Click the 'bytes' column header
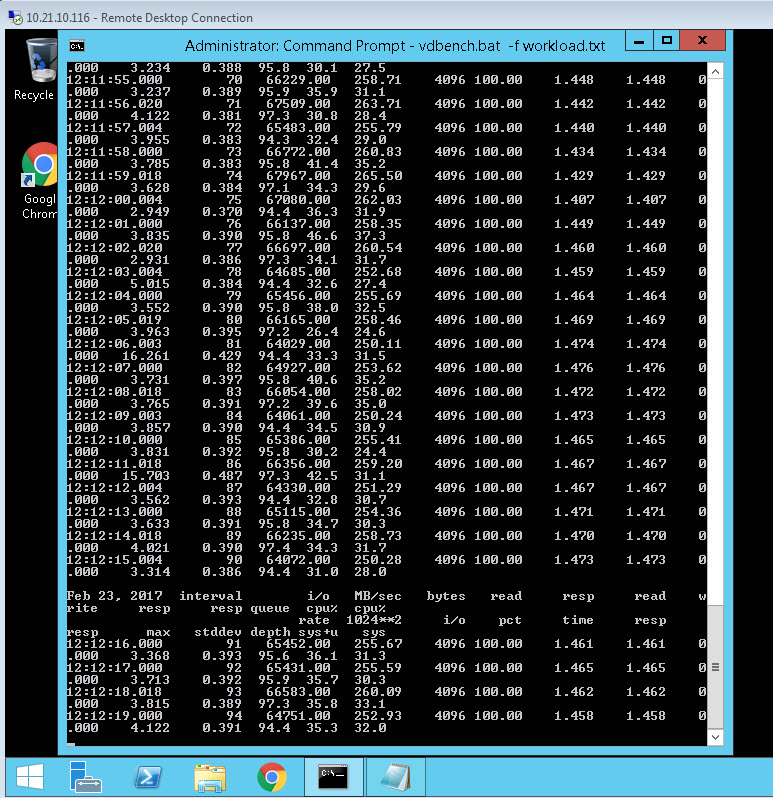Screen dimensions: 773x798 446,596
